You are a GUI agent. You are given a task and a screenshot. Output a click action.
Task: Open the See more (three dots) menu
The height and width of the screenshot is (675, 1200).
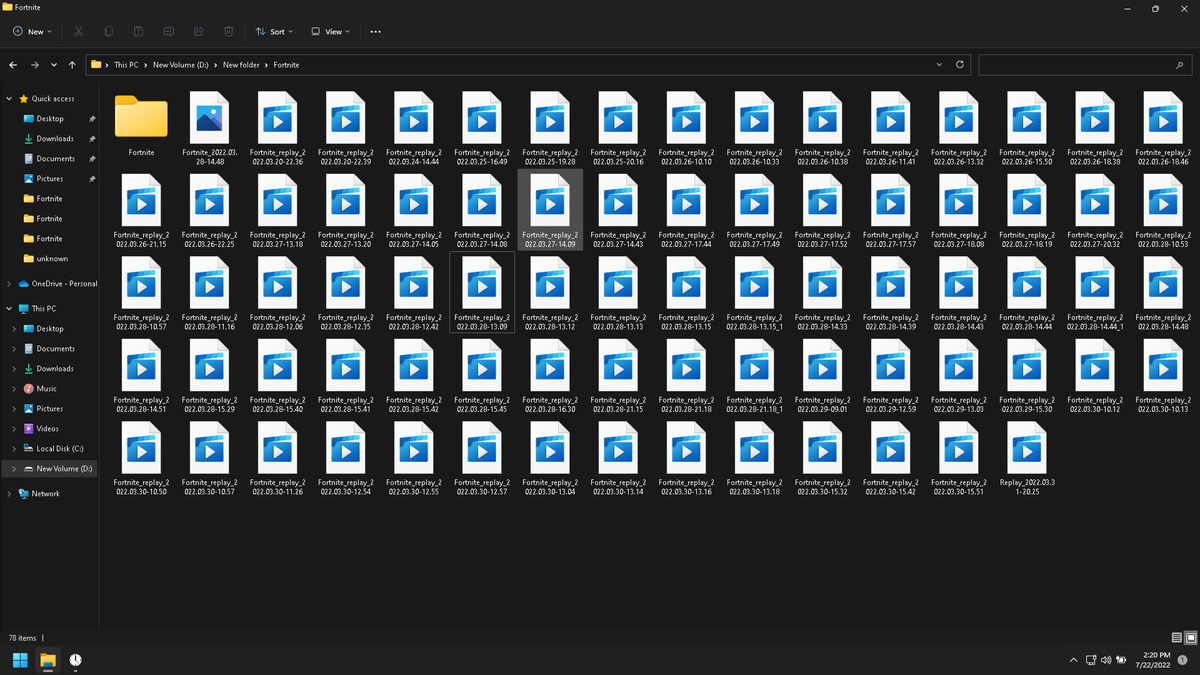click(376, 31)
